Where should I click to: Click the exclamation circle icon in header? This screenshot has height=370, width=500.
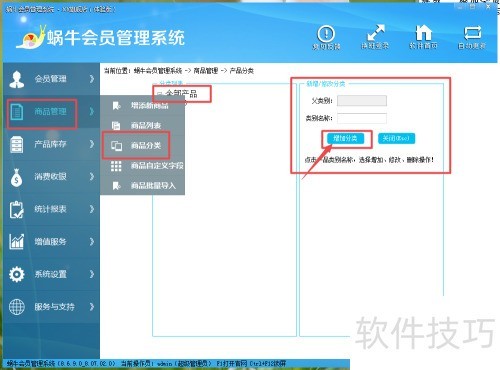point(326,33)
